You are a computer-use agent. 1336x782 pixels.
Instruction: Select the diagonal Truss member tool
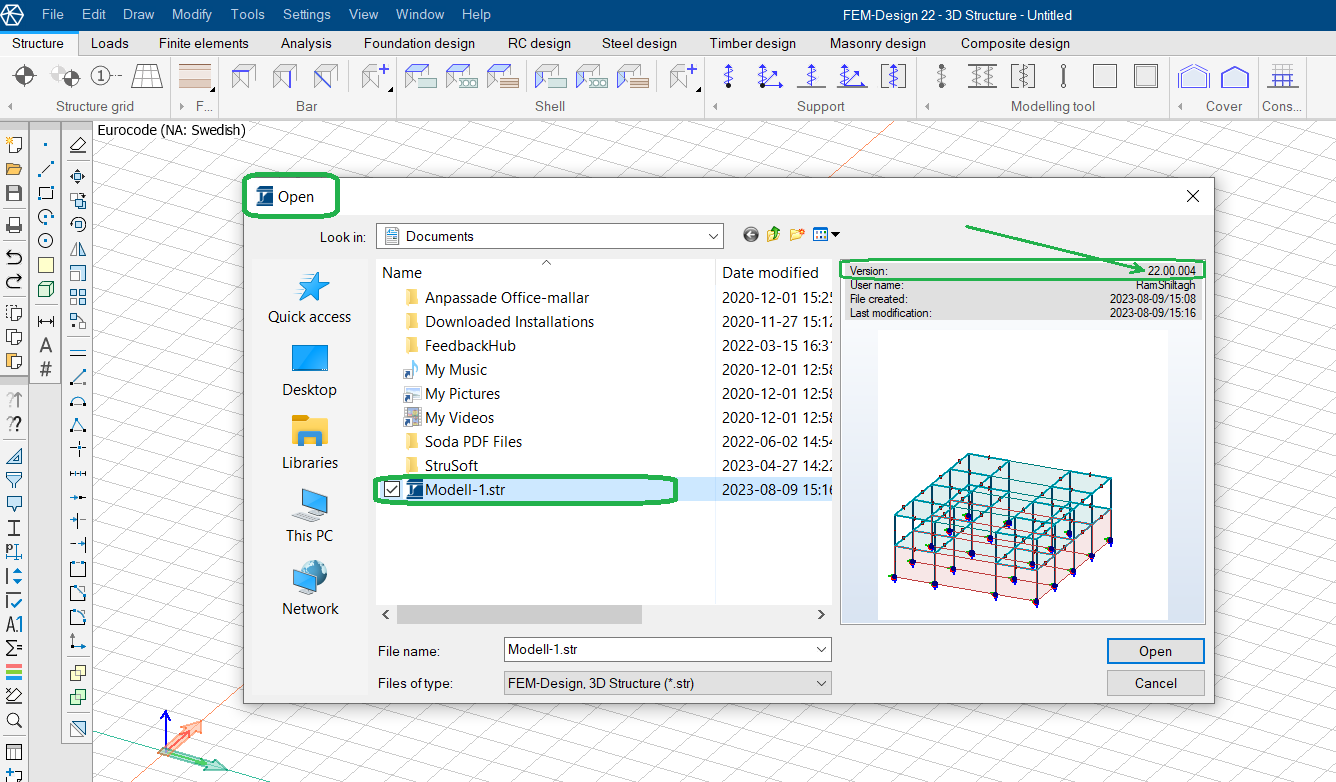click(x=326, y=76)
